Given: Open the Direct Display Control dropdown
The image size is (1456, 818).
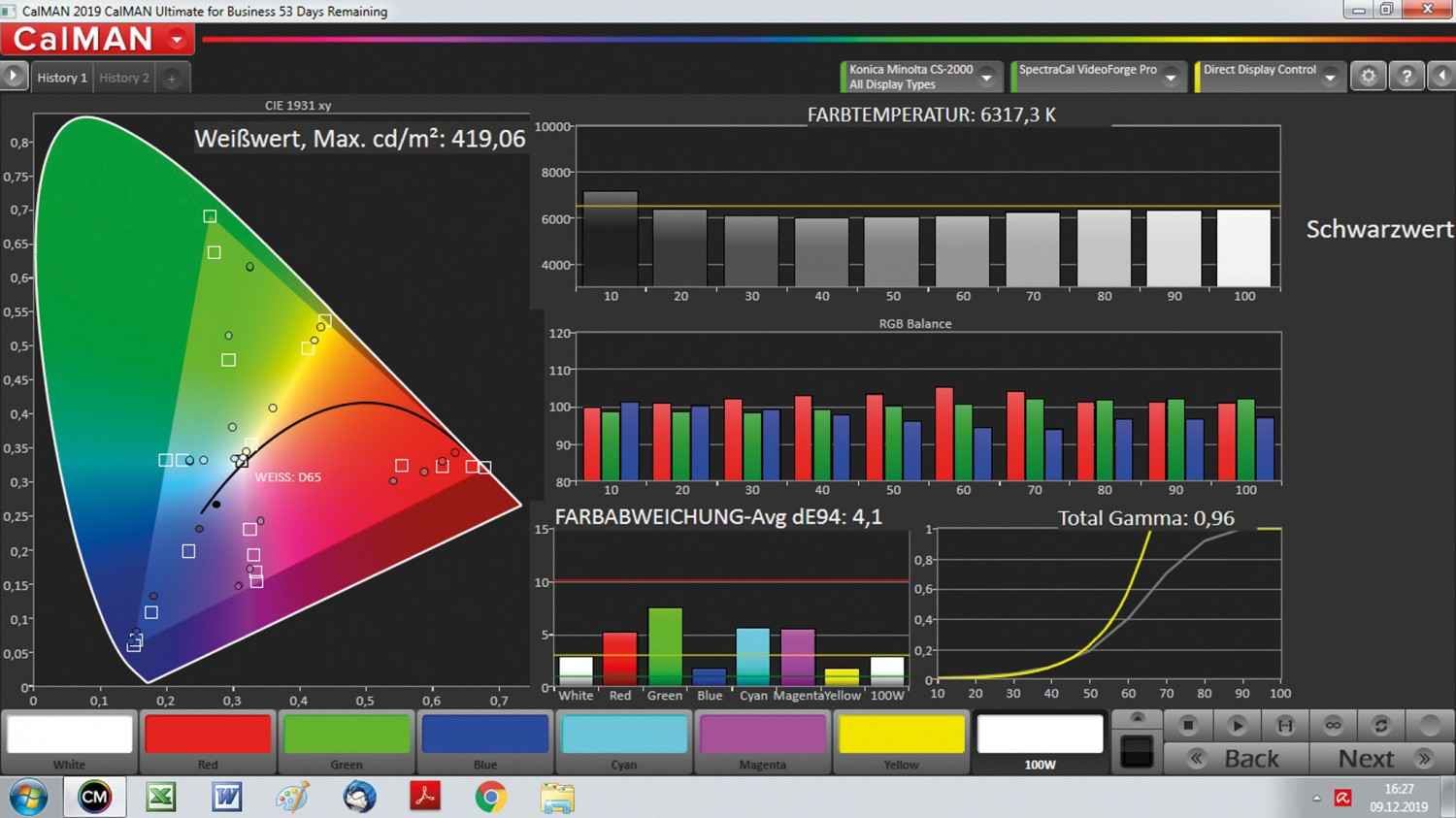Looking at the screenshot, I should (1331, 77).
